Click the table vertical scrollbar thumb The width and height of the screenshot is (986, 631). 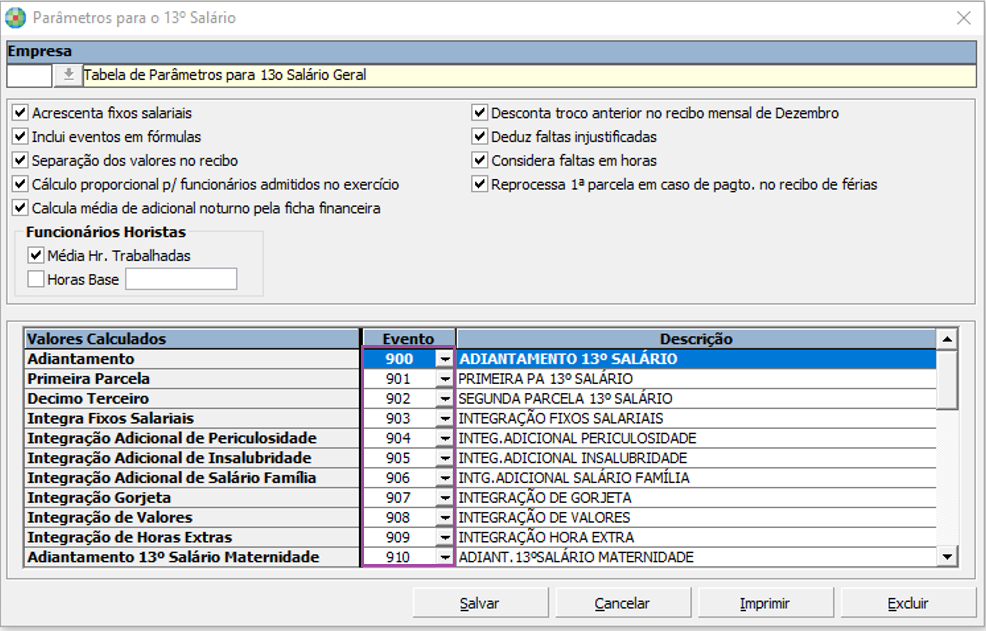coord(947,380)
